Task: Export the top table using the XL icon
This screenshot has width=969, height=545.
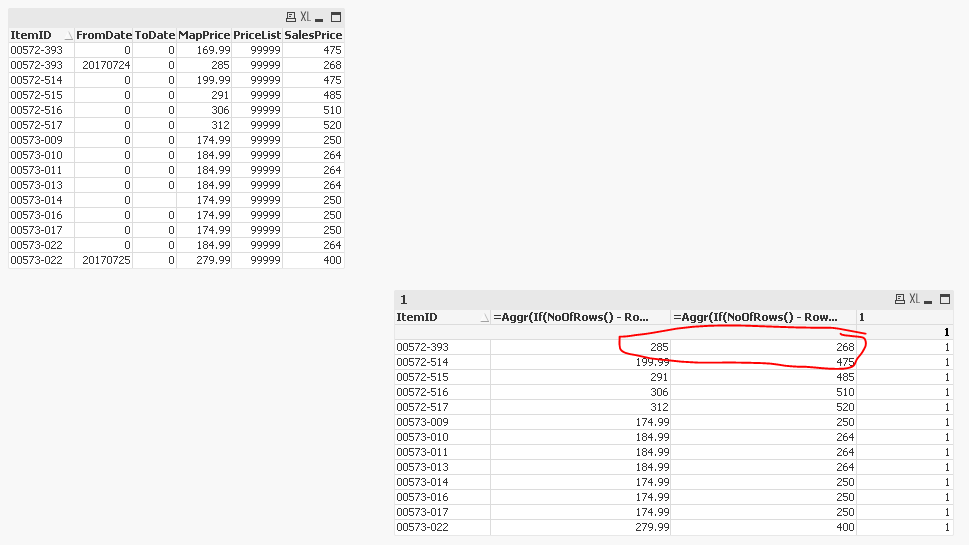Action: click(x=305, y=17)
